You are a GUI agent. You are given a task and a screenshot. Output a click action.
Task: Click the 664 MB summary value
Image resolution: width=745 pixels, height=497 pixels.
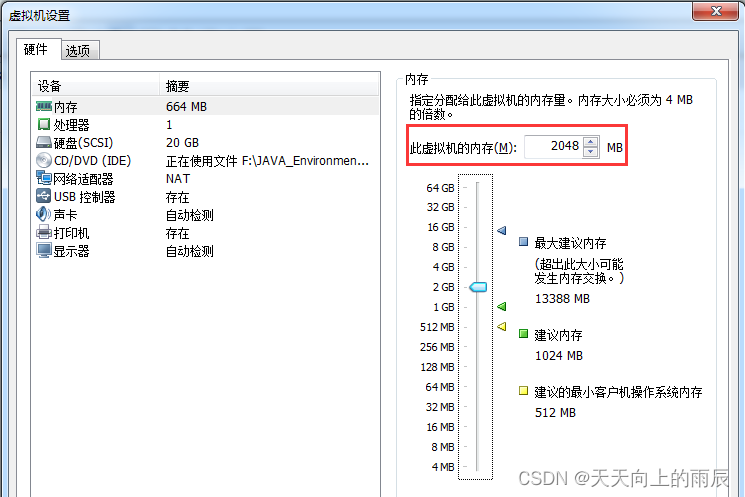coord(186,106)
